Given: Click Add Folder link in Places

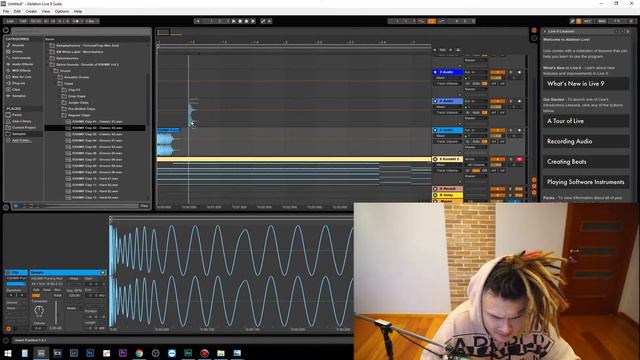Looking at the screenshot, I should click(x=21, y=140).
